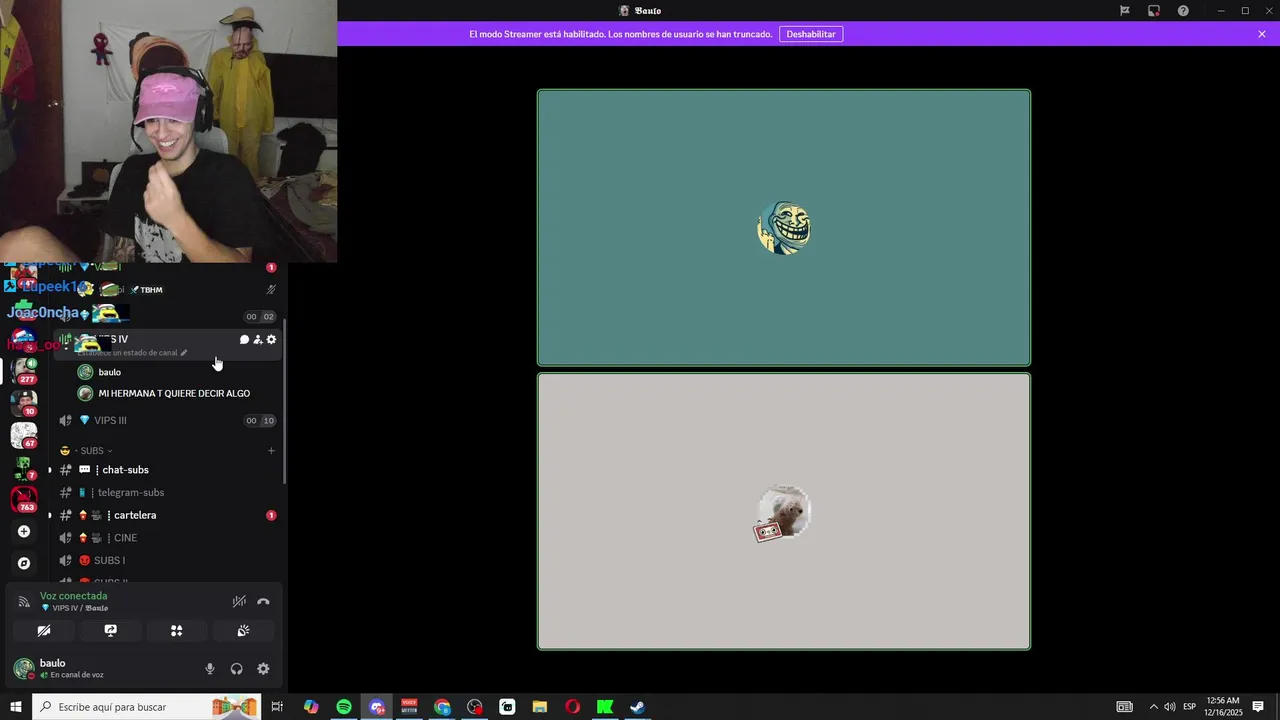Viewport: 1280px width, 720px height.
Task: Edit the channel status pencil icon
Action: pos(184,353)
